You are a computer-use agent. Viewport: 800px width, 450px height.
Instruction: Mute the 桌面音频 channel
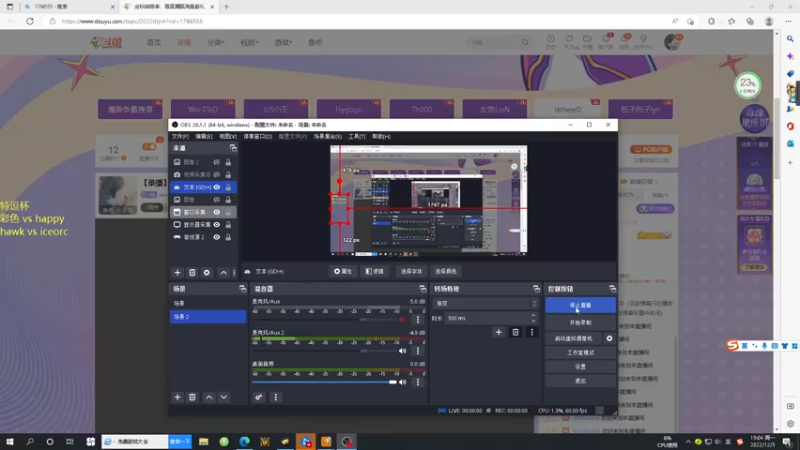(x=403, y=382)
